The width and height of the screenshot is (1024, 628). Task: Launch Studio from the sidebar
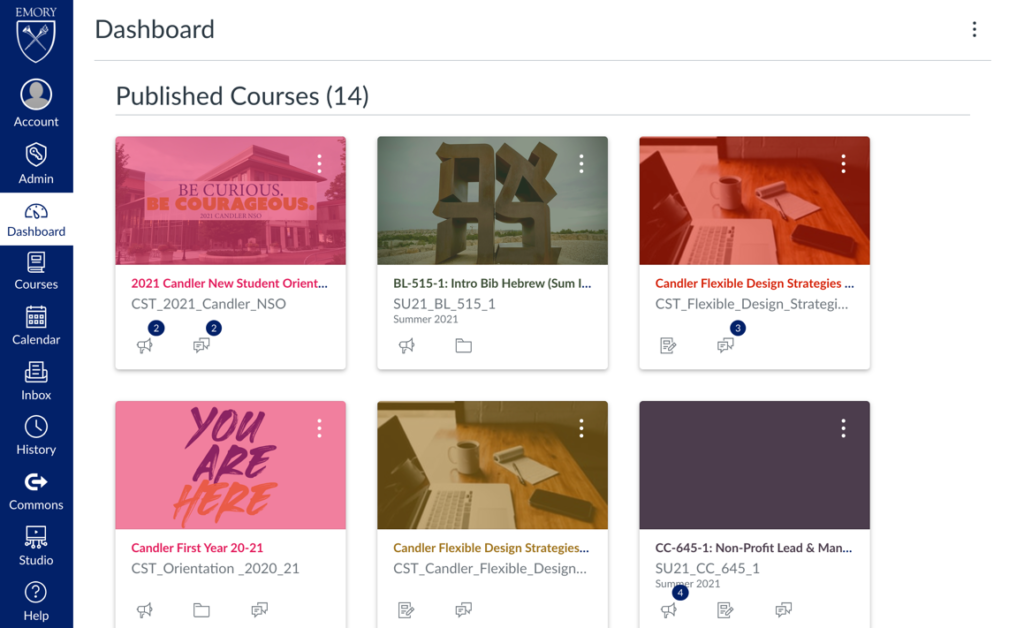pos(36,545)
